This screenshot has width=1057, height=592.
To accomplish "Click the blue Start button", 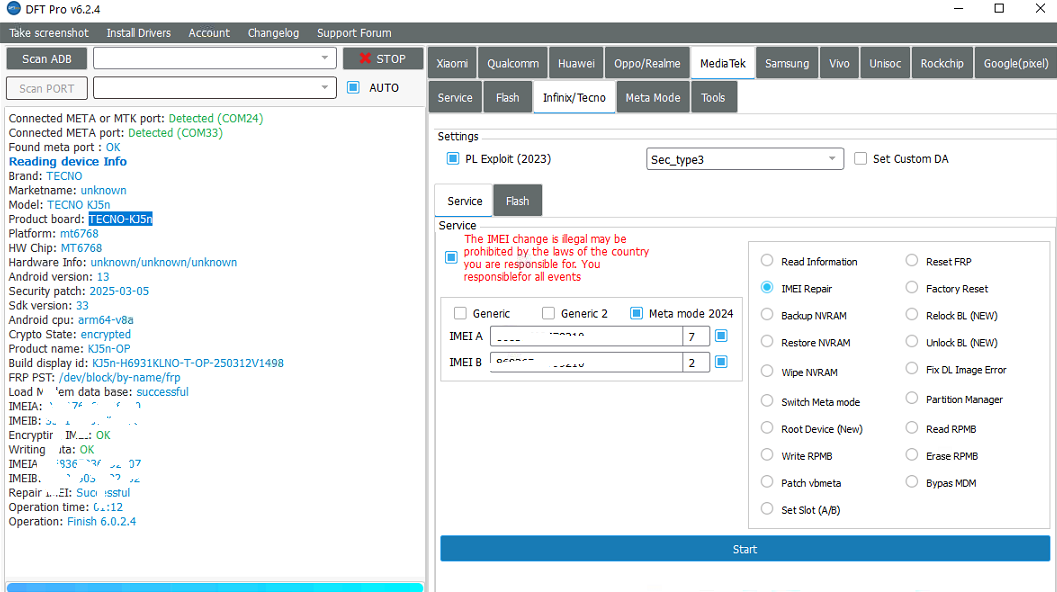I will (745, 549).
